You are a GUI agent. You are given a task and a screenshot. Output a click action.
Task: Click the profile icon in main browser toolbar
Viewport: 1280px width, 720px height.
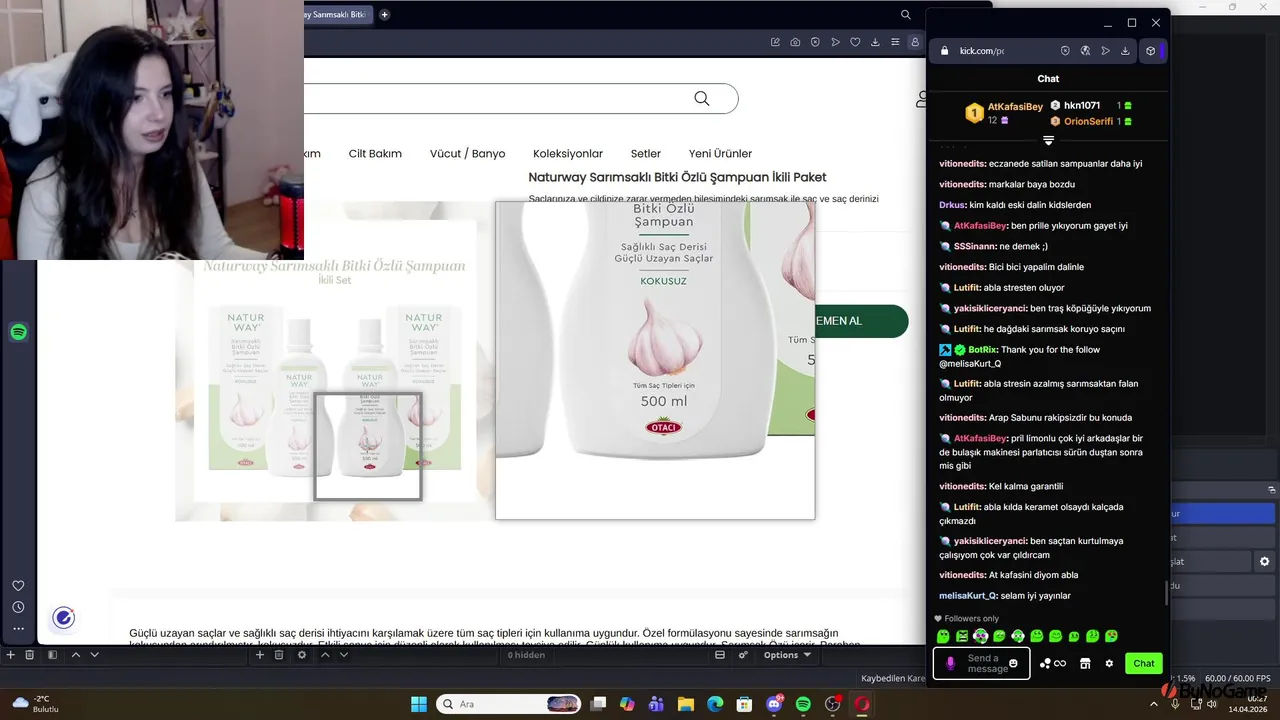tap(914, 42)
